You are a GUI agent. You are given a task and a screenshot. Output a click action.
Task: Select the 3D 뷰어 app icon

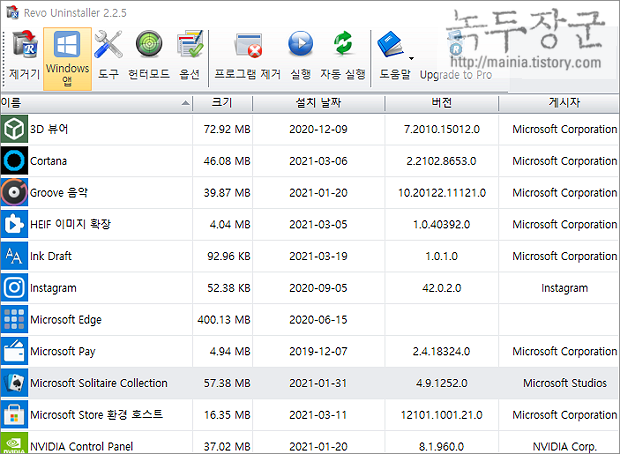click(14, 129)
